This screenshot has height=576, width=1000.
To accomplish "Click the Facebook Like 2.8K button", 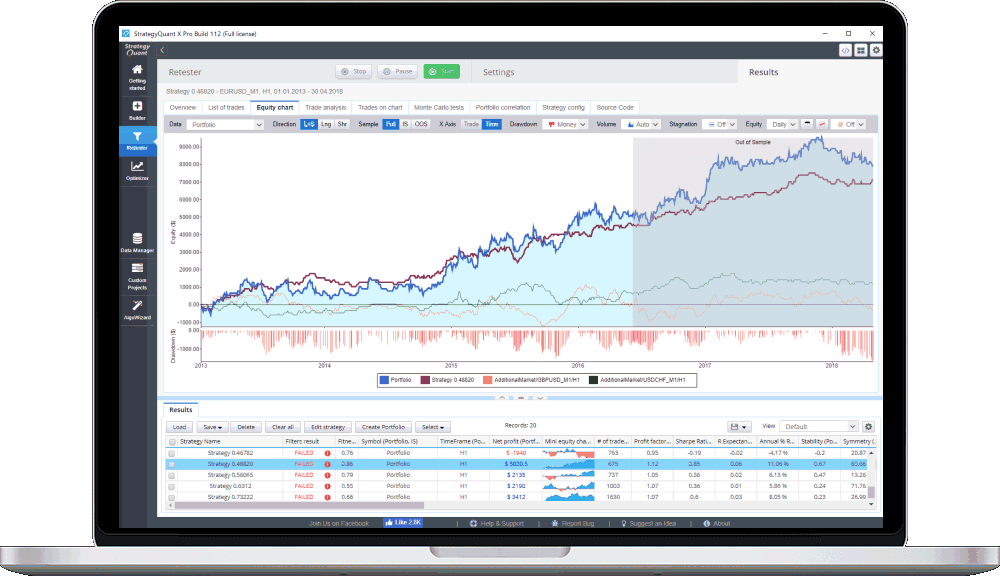I will (x=402, y=522).
